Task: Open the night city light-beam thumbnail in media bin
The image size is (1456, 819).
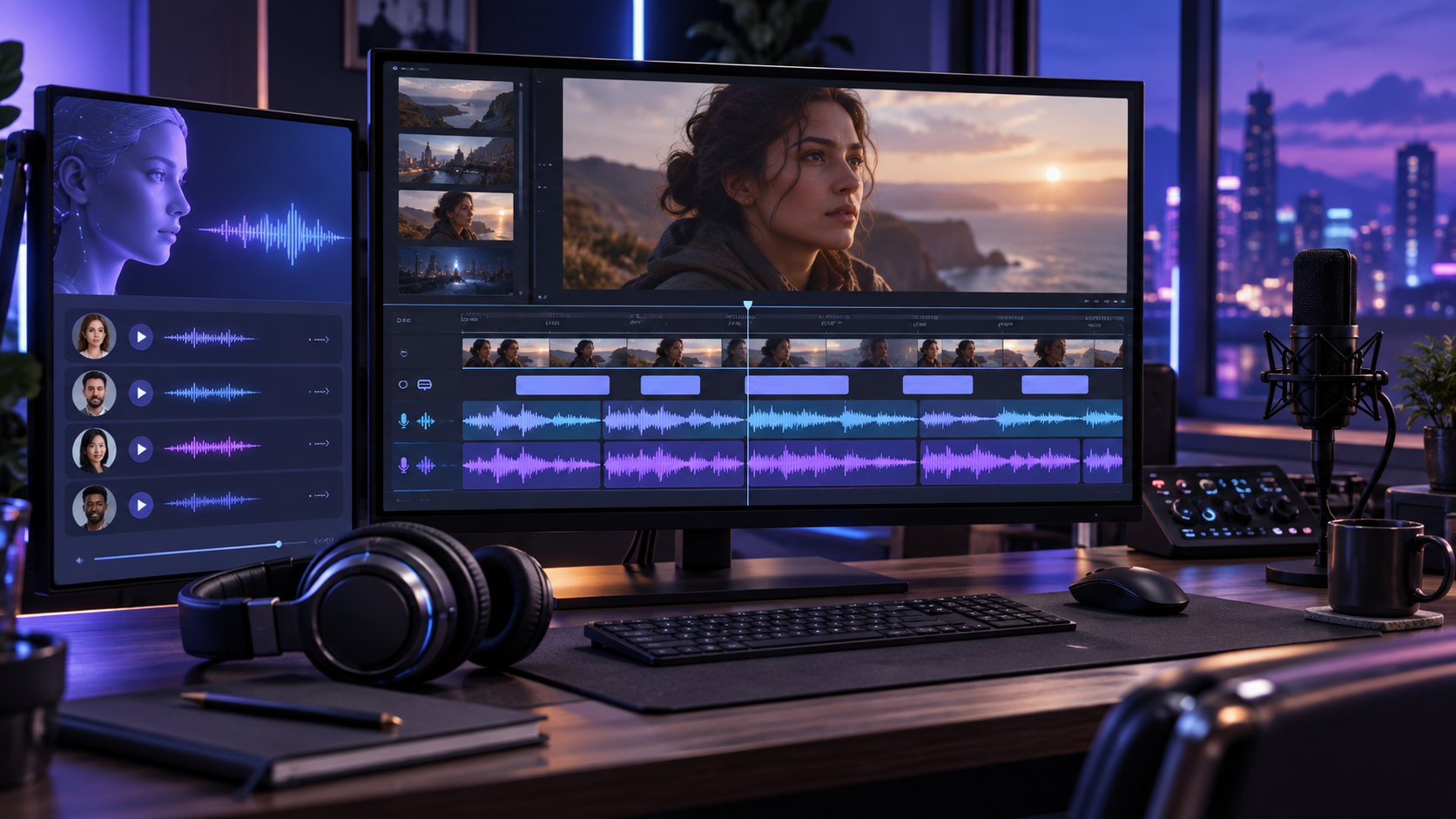Action: point(455,270)
